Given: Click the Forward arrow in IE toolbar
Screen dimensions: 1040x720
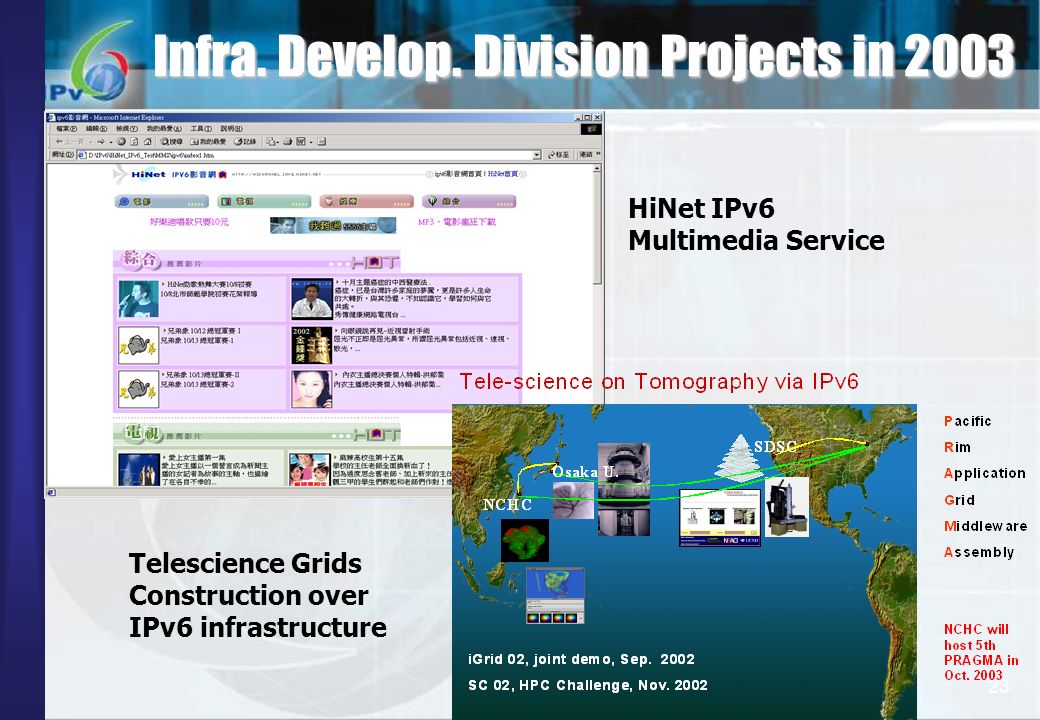Looking at the screenshot, I should (x=101, y=141).
